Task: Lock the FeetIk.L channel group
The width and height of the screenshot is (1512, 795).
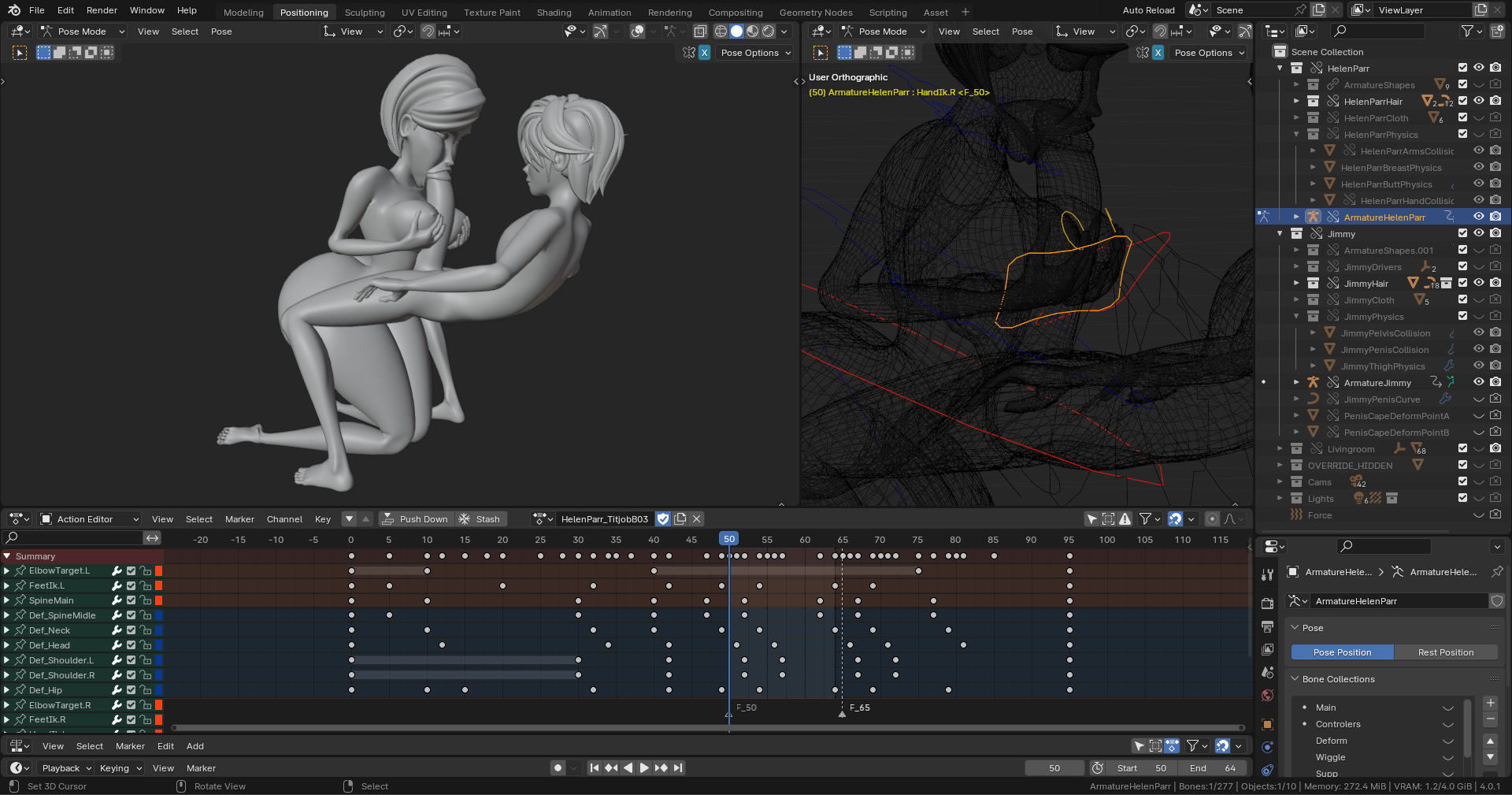Action: pyautogui.click(x=146, y=586)
